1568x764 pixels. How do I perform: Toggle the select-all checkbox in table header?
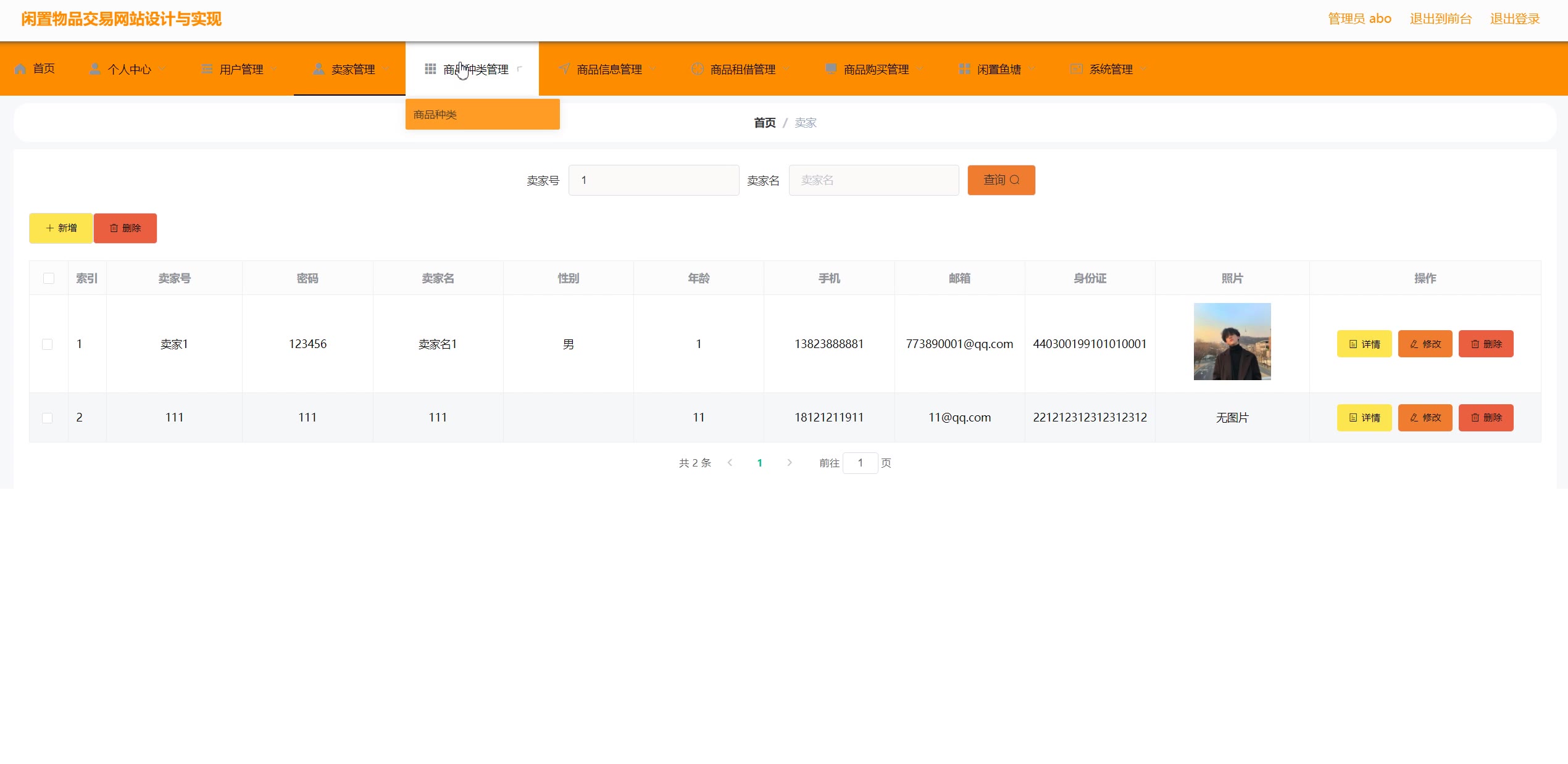[x=49, y=278]
